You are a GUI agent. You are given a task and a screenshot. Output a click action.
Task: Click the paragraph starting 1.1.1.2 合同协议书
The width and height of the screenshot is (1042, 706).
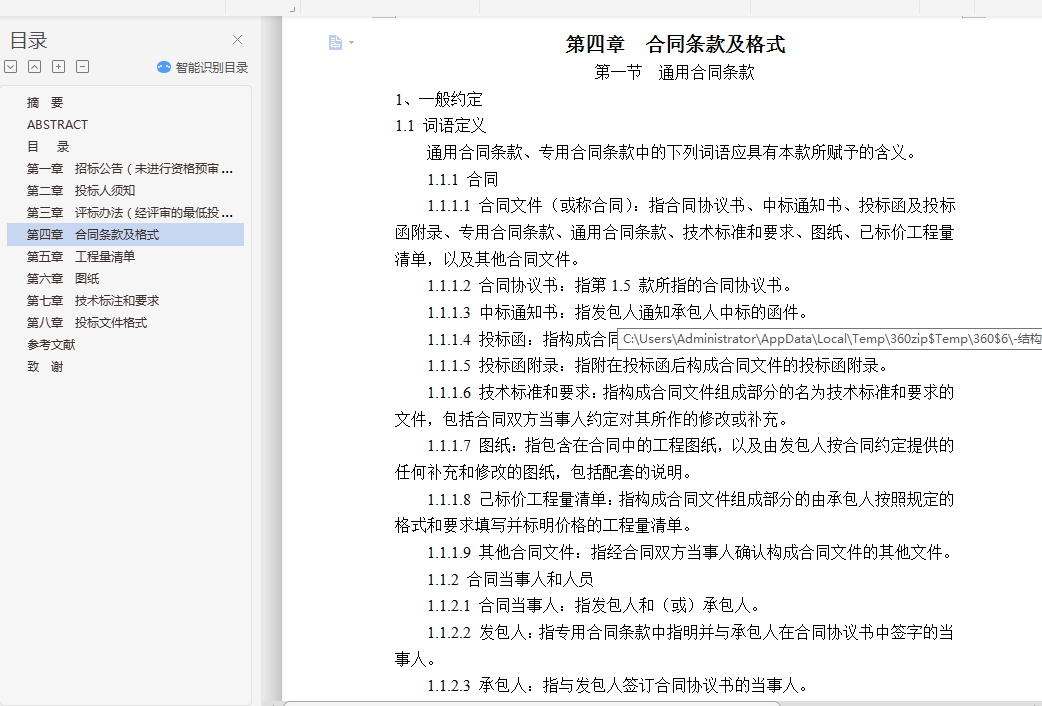pos(610,286)
